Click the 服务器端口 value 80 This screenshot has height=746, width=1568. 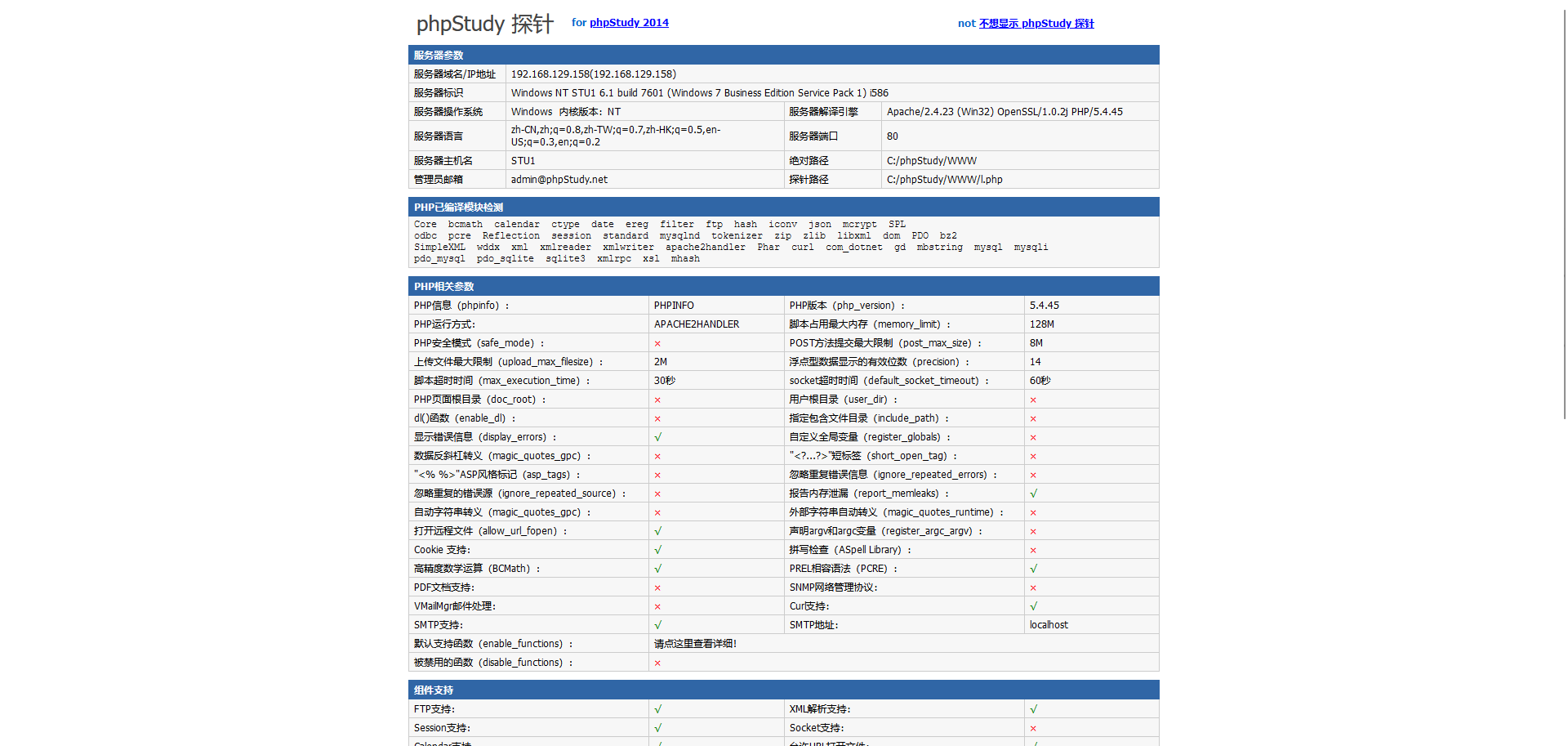tap(893, 136)
